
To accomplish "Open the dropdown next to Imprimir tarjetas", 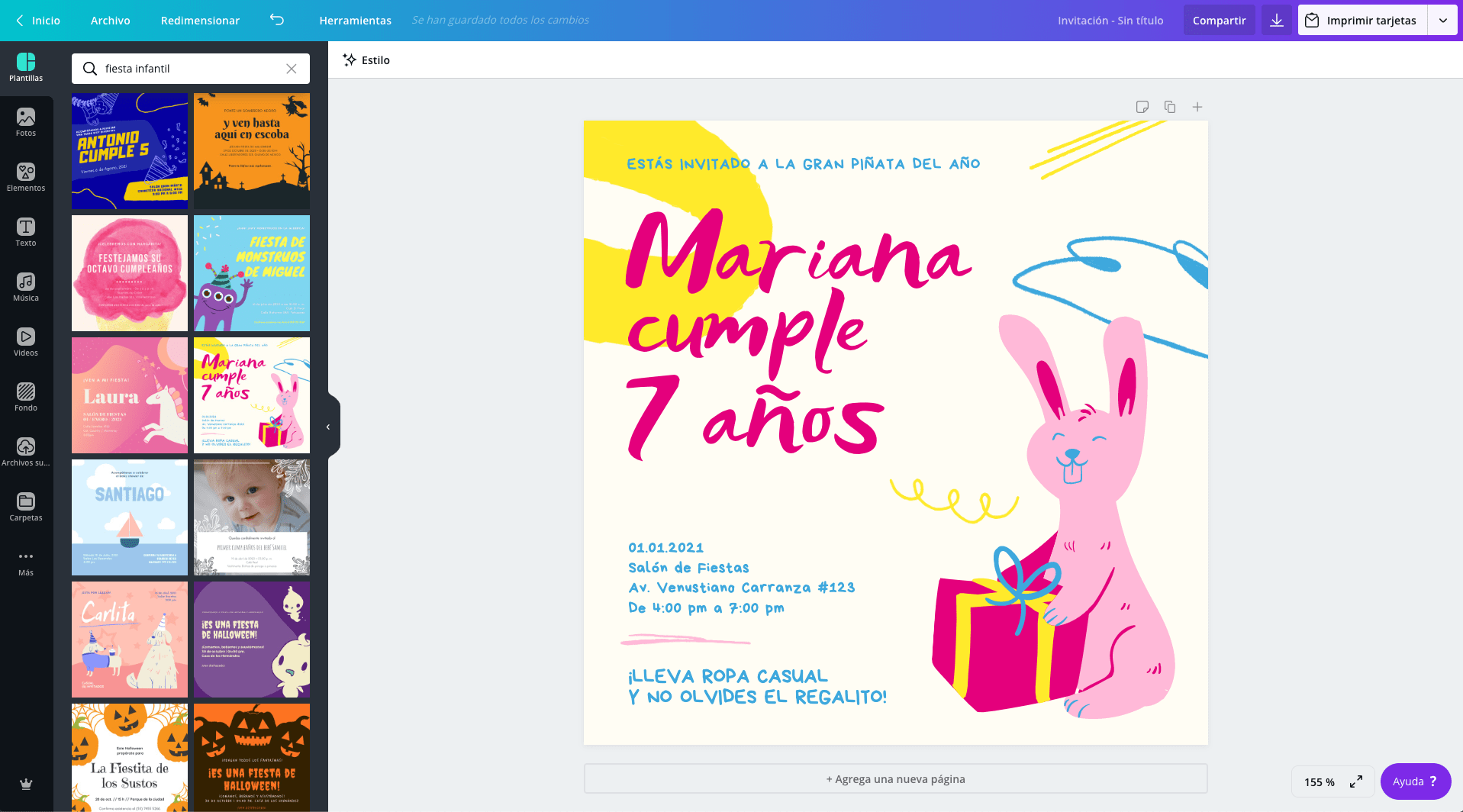I will (x=1442, y=20).
